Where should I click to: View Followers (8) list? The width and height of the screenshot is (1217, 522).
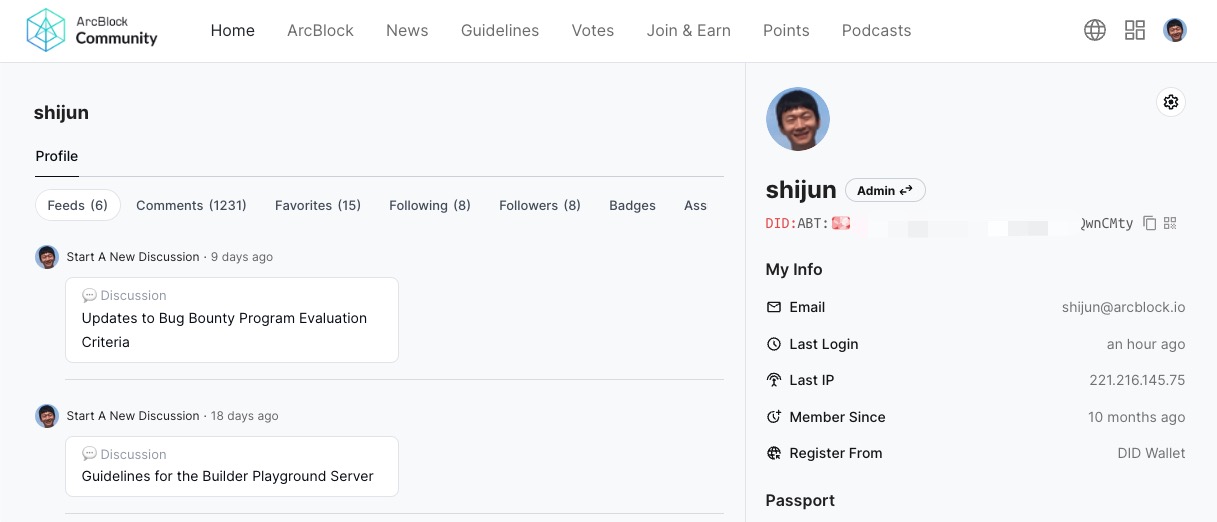click(x=540, y=205)
